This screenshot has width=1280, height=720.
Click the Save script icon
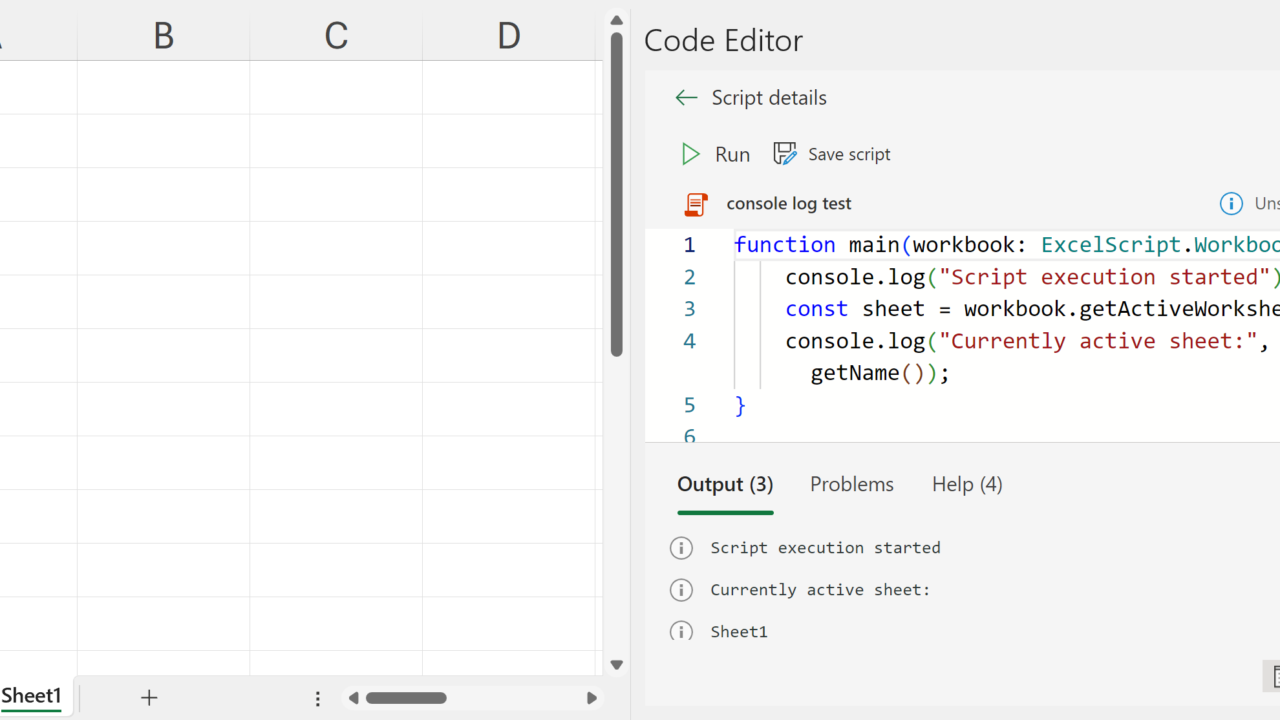(785, 154)
